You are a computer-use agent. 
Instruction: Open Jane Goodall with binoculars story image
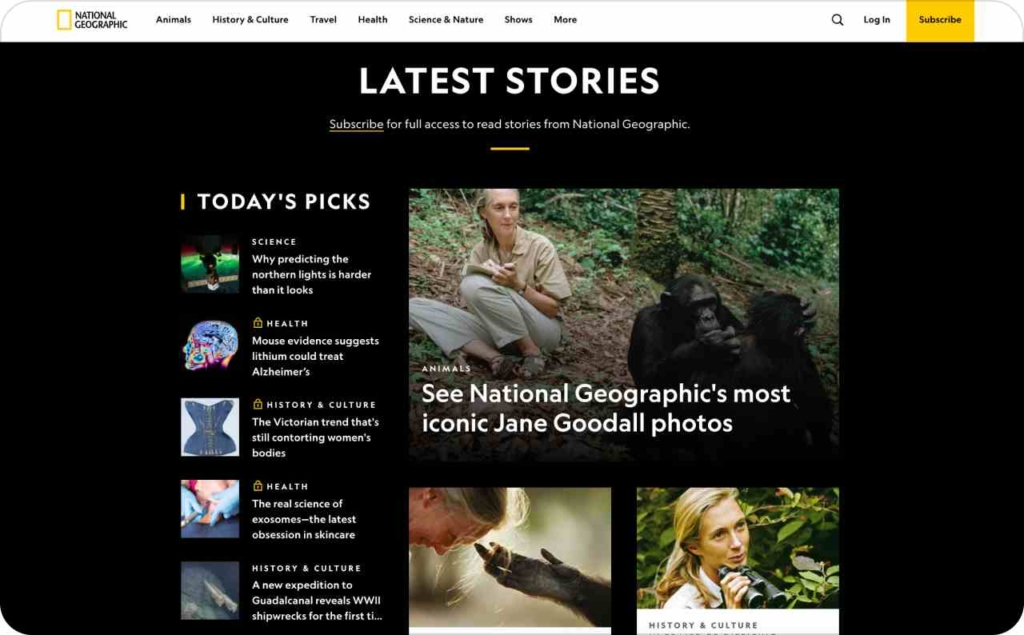[x=738, y=548]
